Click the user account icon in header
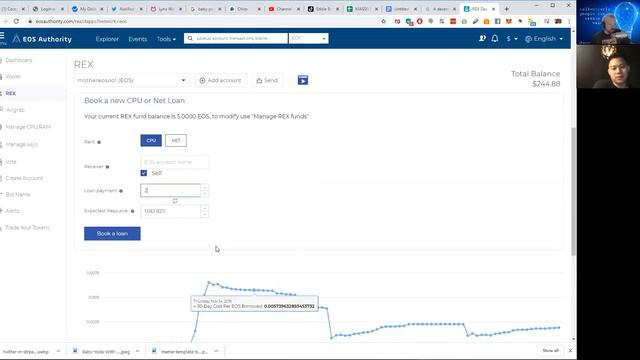The image size is (640, 360). pos(482,38)
